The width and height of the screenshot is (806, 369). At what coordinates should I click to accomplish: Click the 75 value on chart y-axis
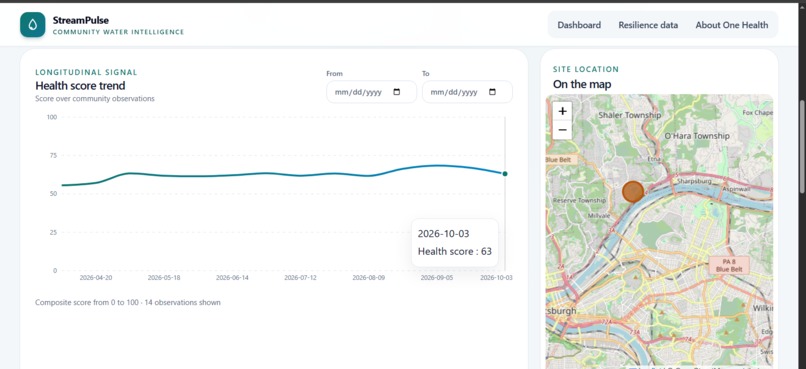click(x=53, y=155)
